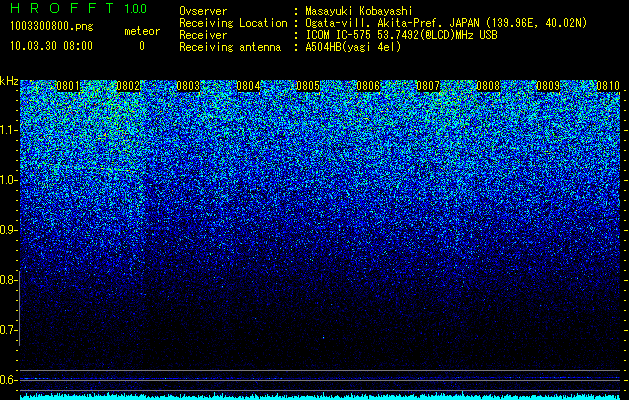Click the 0.7 frequency axis label
This screenshot has width=629, height=400.
[x=7, y=330]
